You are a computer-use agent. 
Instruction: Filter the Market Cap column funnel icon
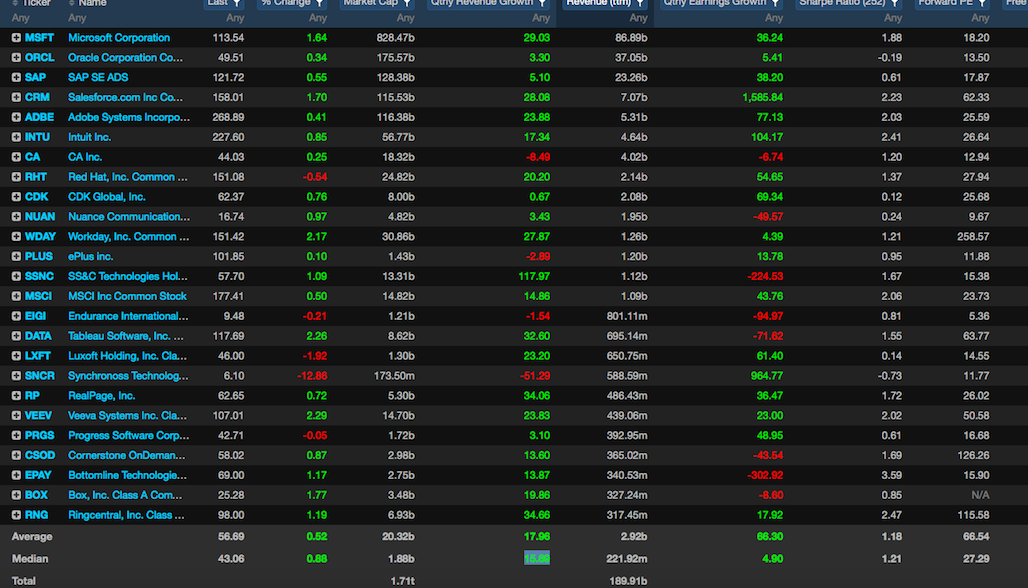pos(407,3)
